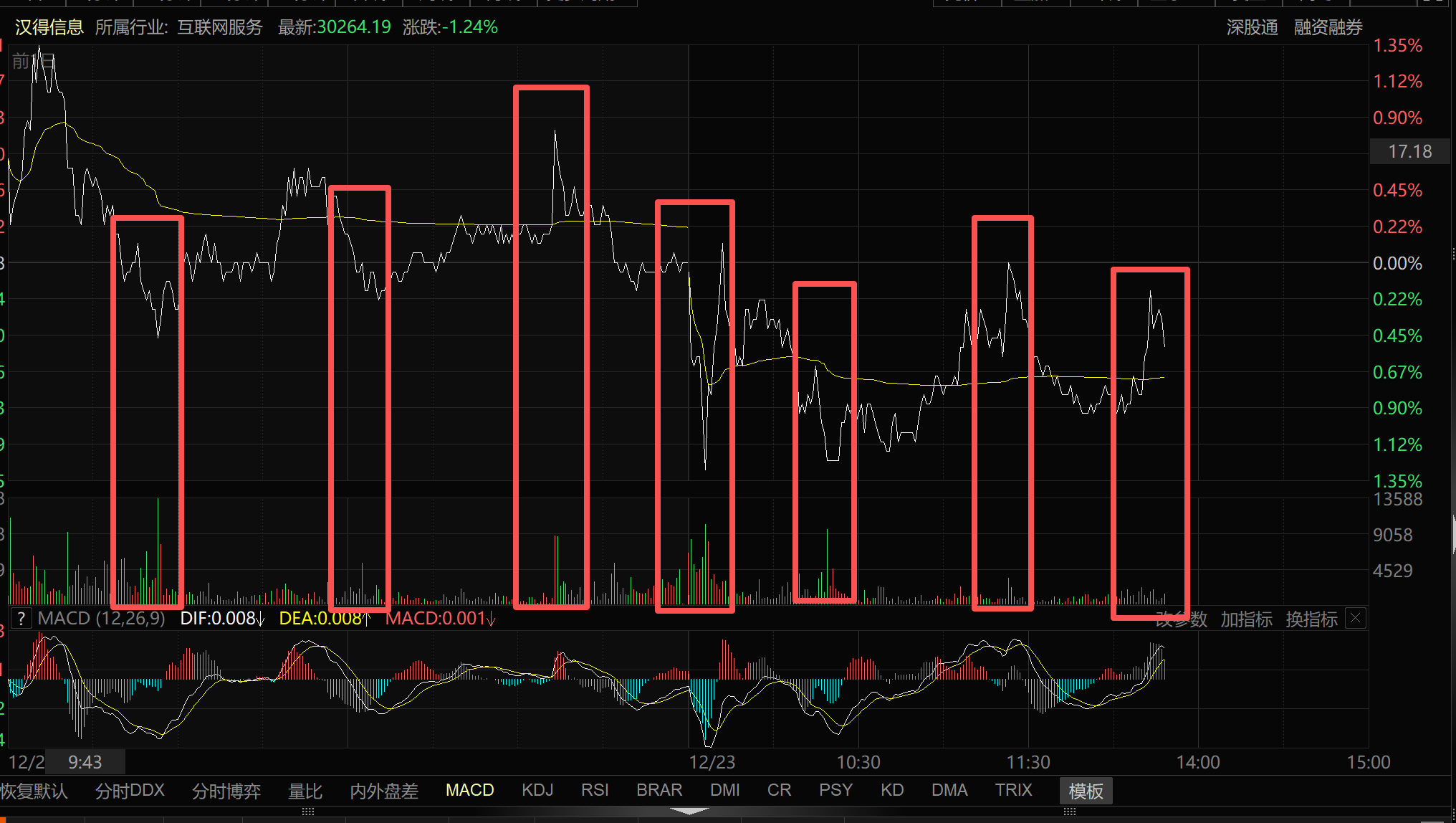Click the right bottom drag-grip dots
Image resolution: width=1456 pixels, height=823 pixels.
point(1070,812)
